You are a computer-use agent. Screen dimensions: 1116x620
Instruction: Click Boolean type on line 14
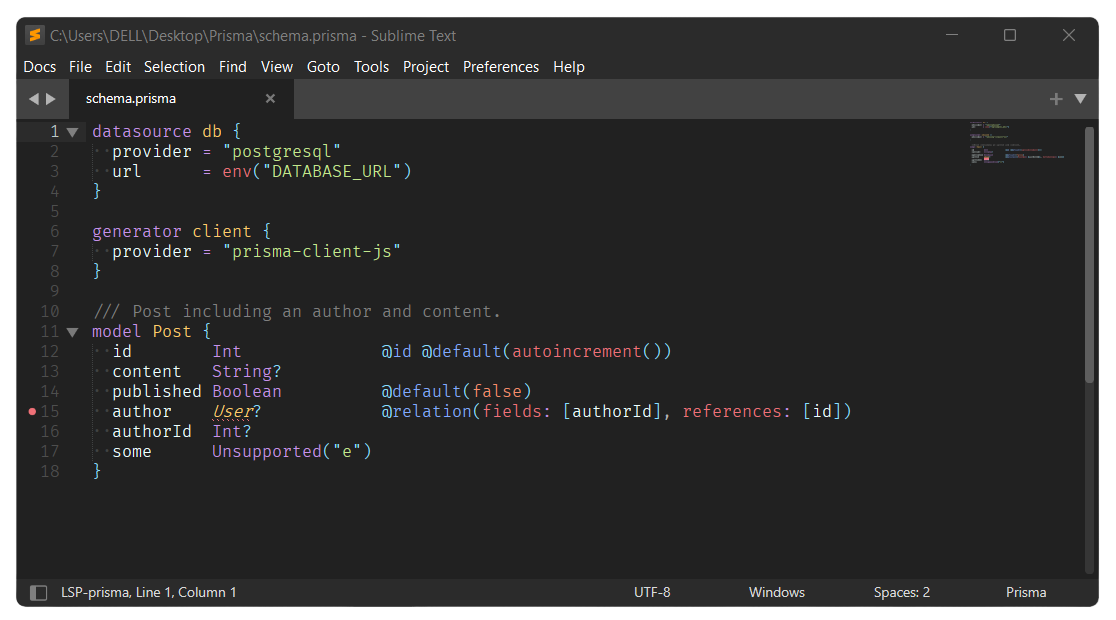click(247, 392)
